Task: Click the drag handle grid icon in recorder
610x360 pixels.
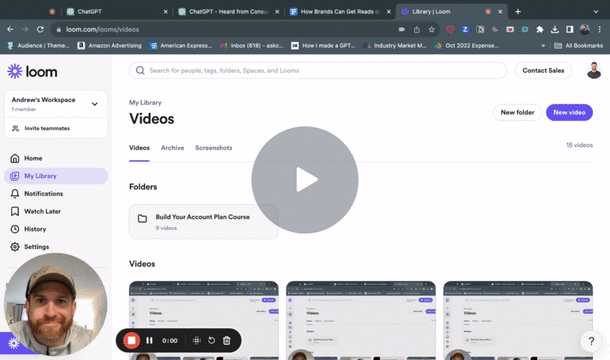Action: coord(196,341)
